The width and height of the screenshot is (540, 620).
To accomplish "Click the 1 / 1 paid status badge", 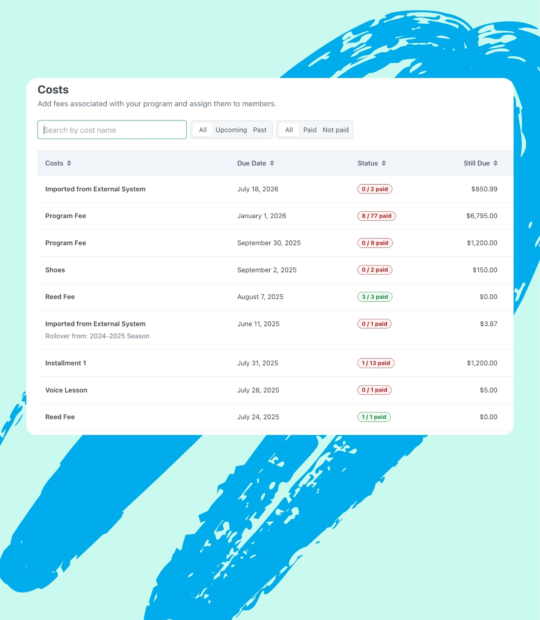I will tap(374, 417).
